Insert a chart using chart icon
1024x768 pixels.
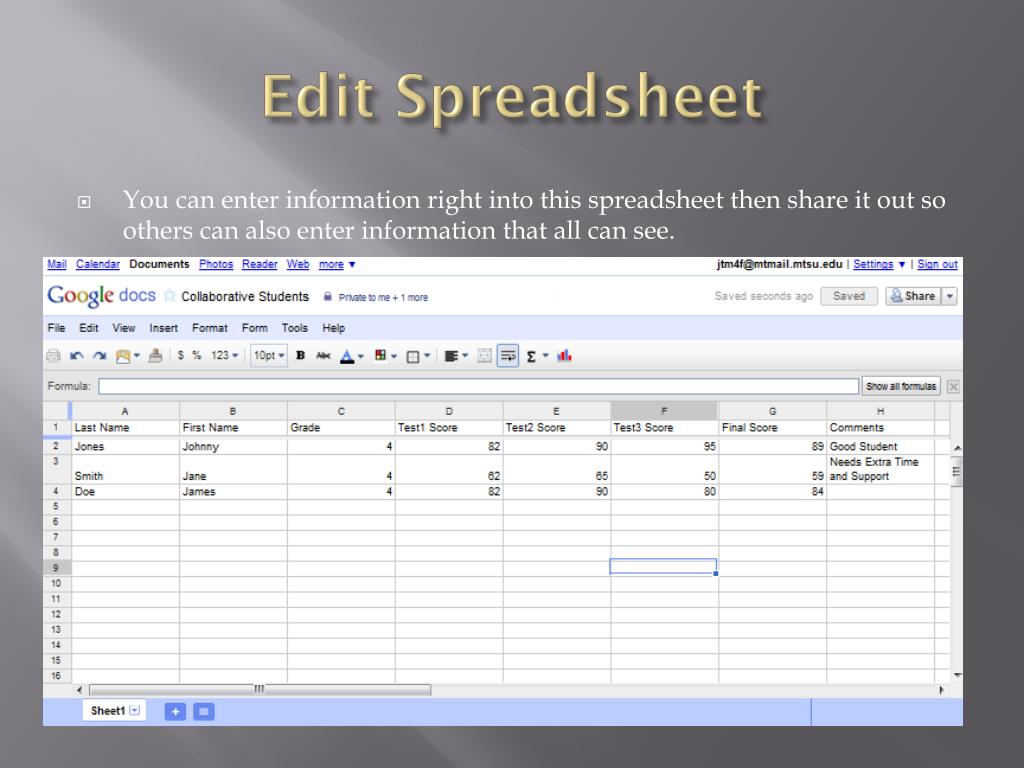point(564,356)
